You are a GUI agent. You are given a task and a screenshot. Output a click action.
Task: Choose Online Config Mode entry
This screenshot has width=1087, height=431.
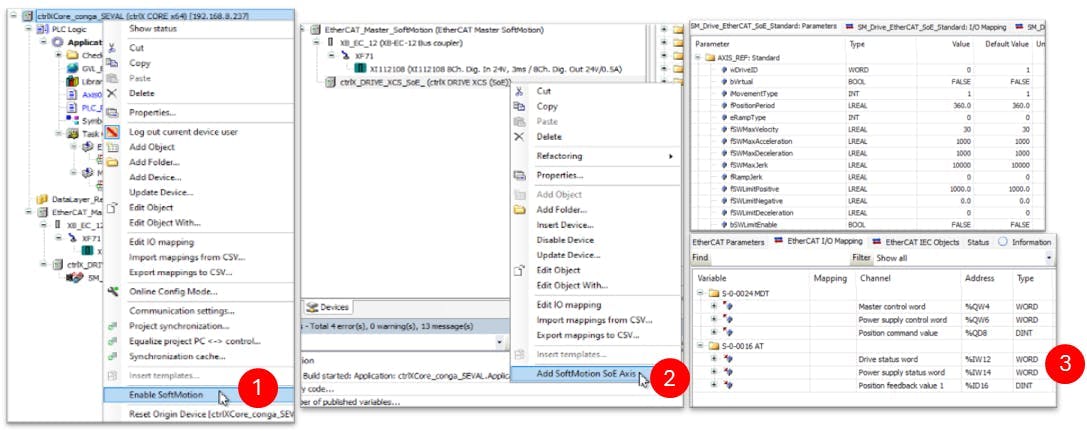pyautogui.click(x=173, y=291)
